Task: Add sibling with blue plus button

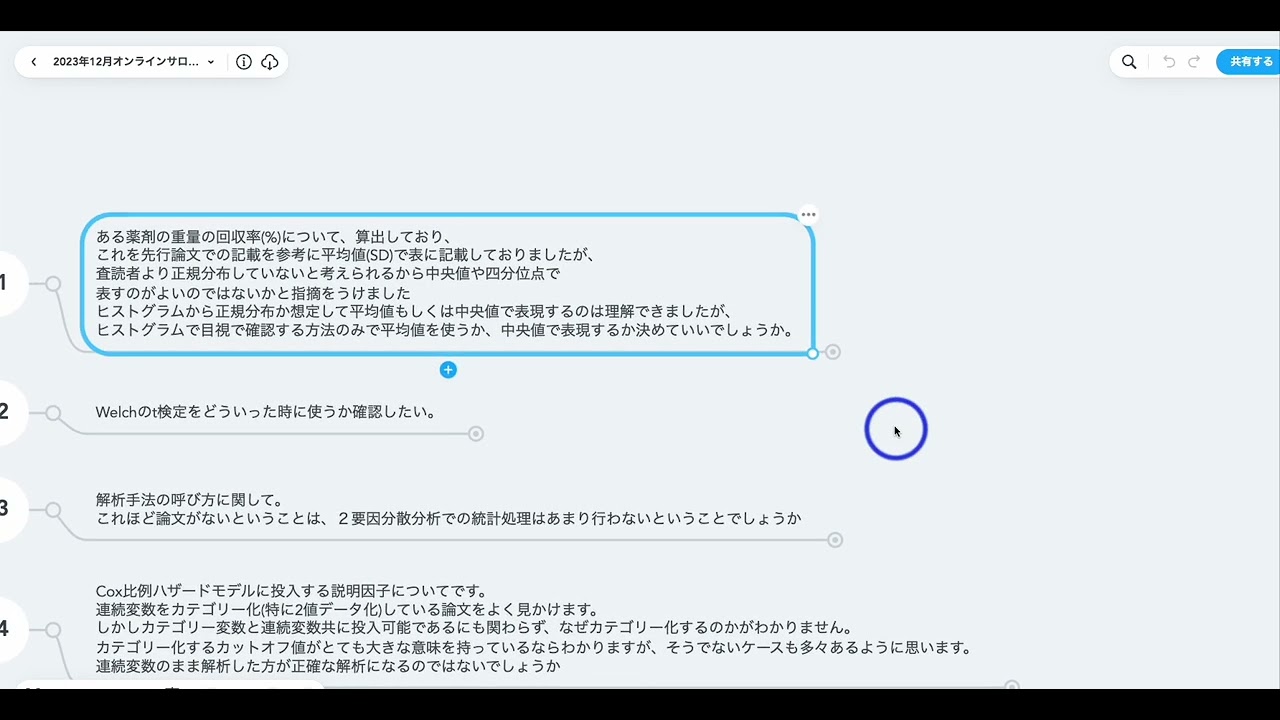Action: (x=448, y=370)
